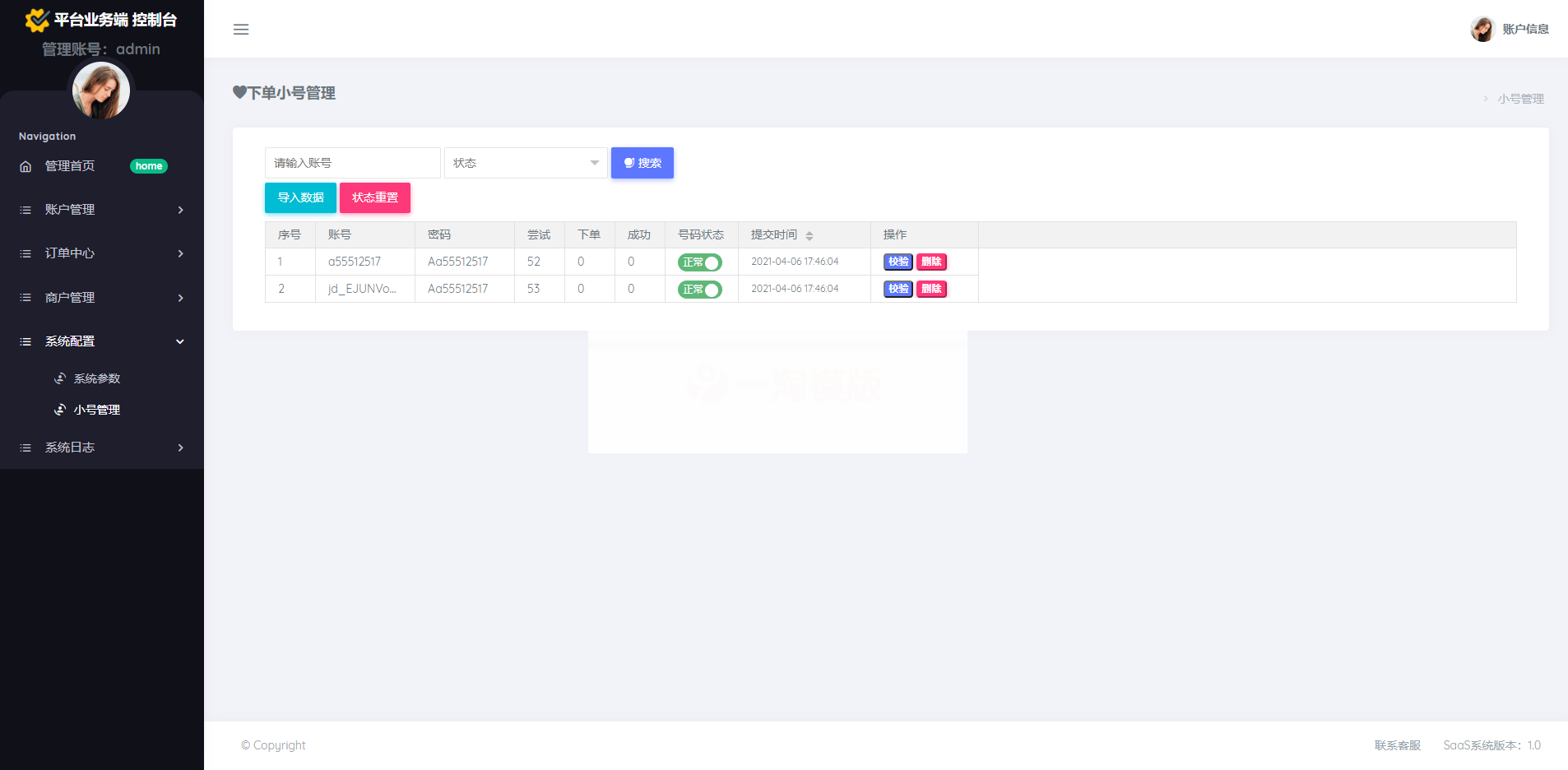Go to 管理首页 in the sidebar

70,166
